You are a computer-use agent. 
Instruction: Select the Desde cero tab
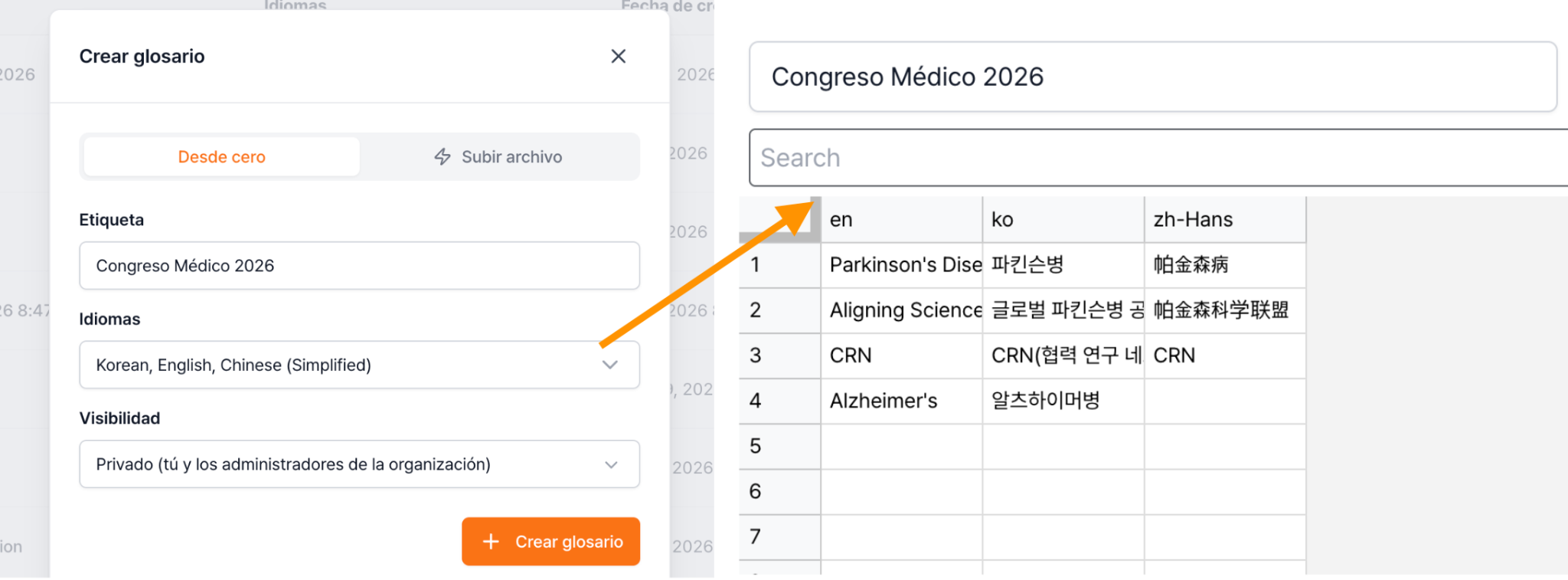point(221,156)
